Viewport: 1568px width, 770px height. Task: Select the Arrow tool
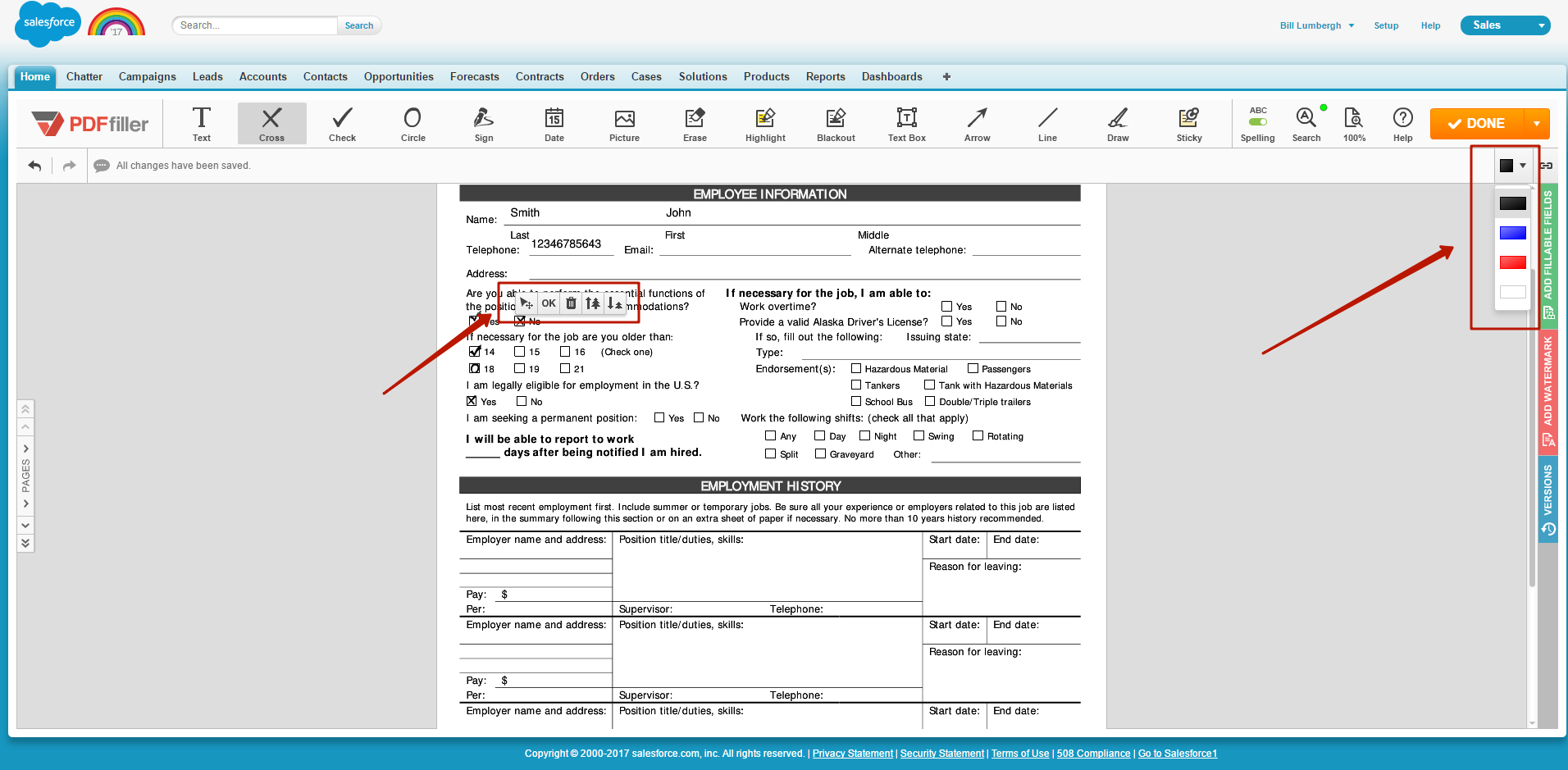tap(977, 124)
